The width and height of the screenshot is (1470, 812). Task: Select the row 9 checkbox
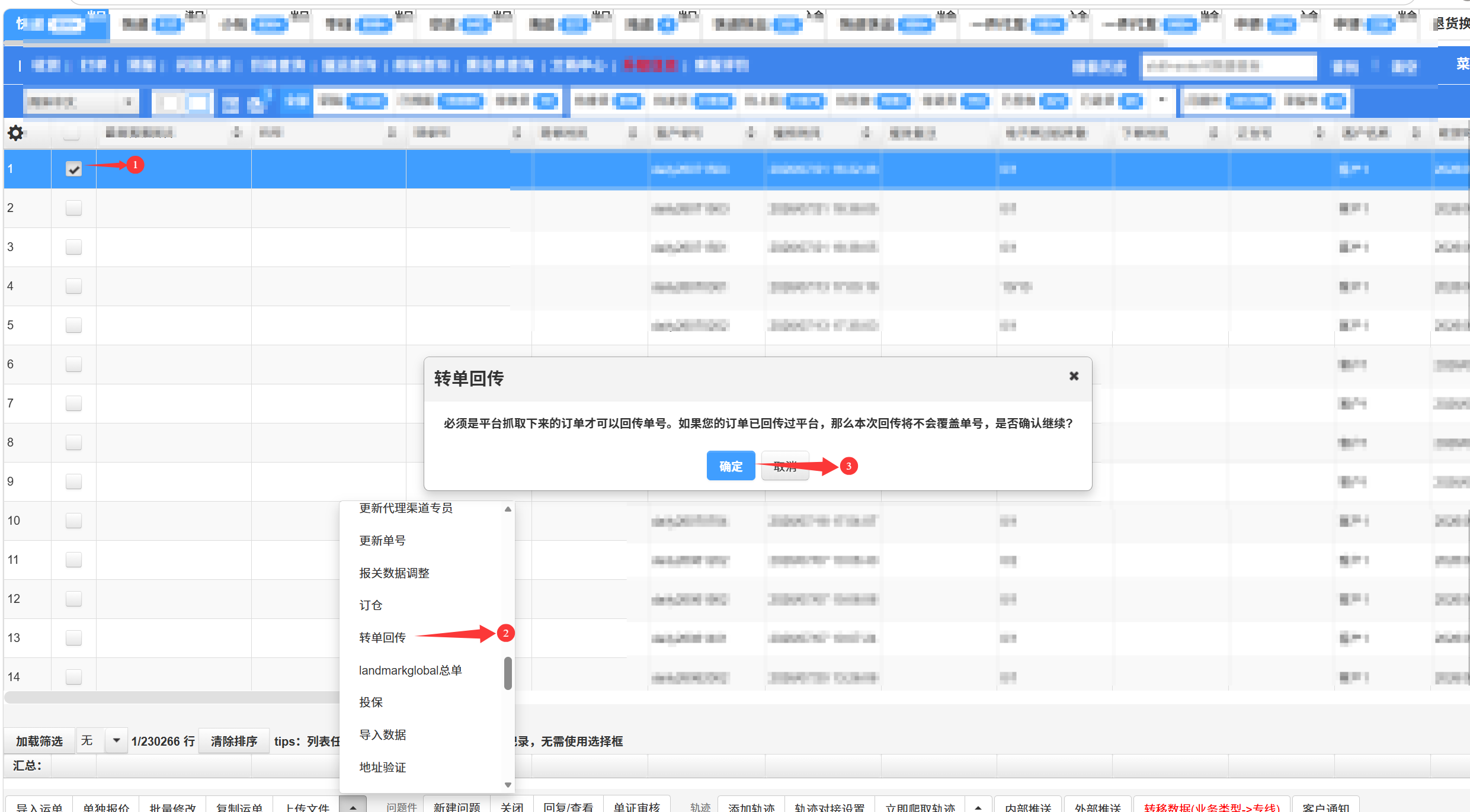(73, 482)
